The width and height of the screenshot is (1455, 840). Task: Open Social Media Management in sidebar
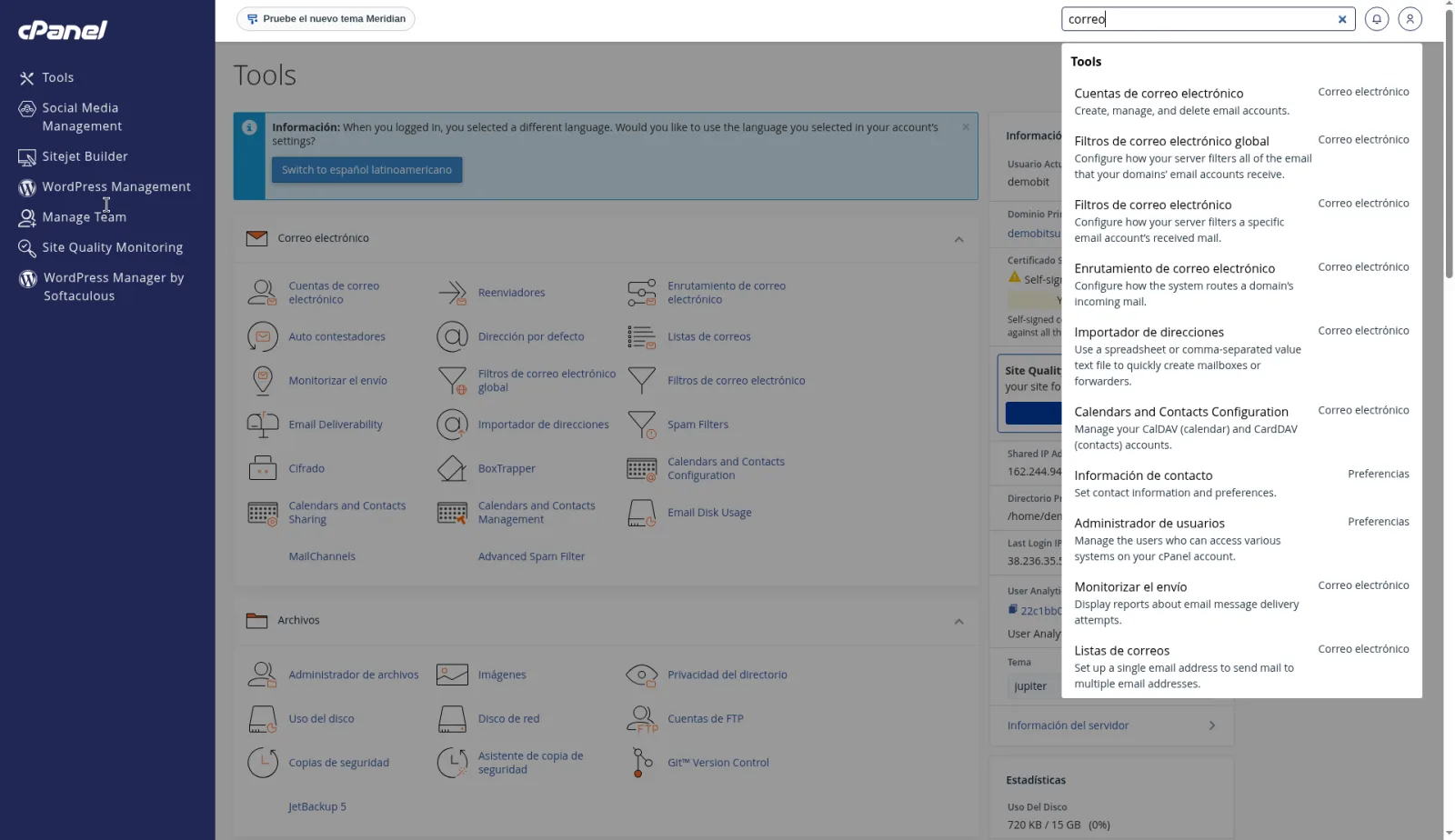point(81,117)
